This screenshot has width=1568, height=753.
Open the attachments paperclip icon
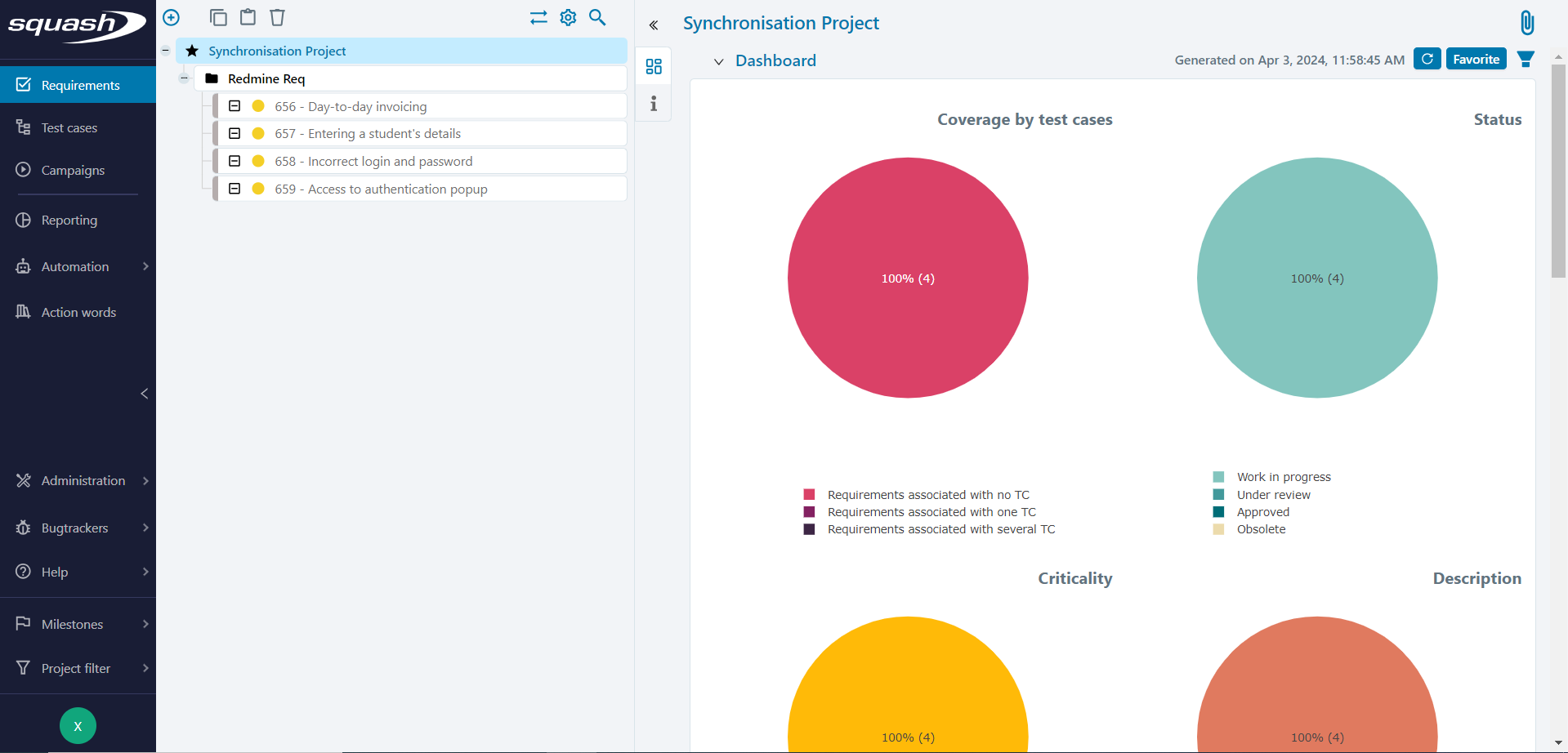pos(1527,22)
